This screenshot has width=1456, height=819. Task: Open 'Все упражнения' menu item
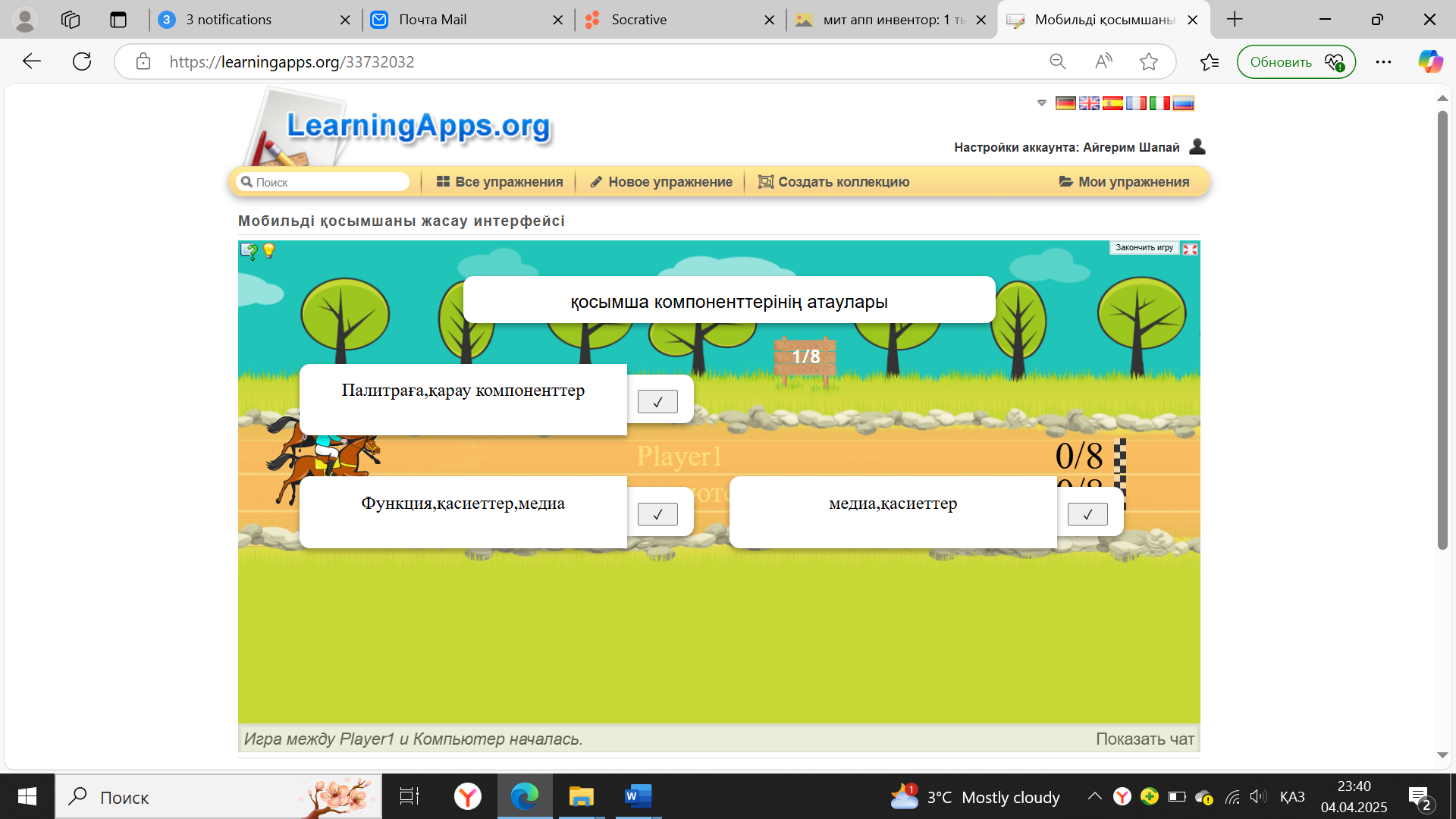click(500, 182)
